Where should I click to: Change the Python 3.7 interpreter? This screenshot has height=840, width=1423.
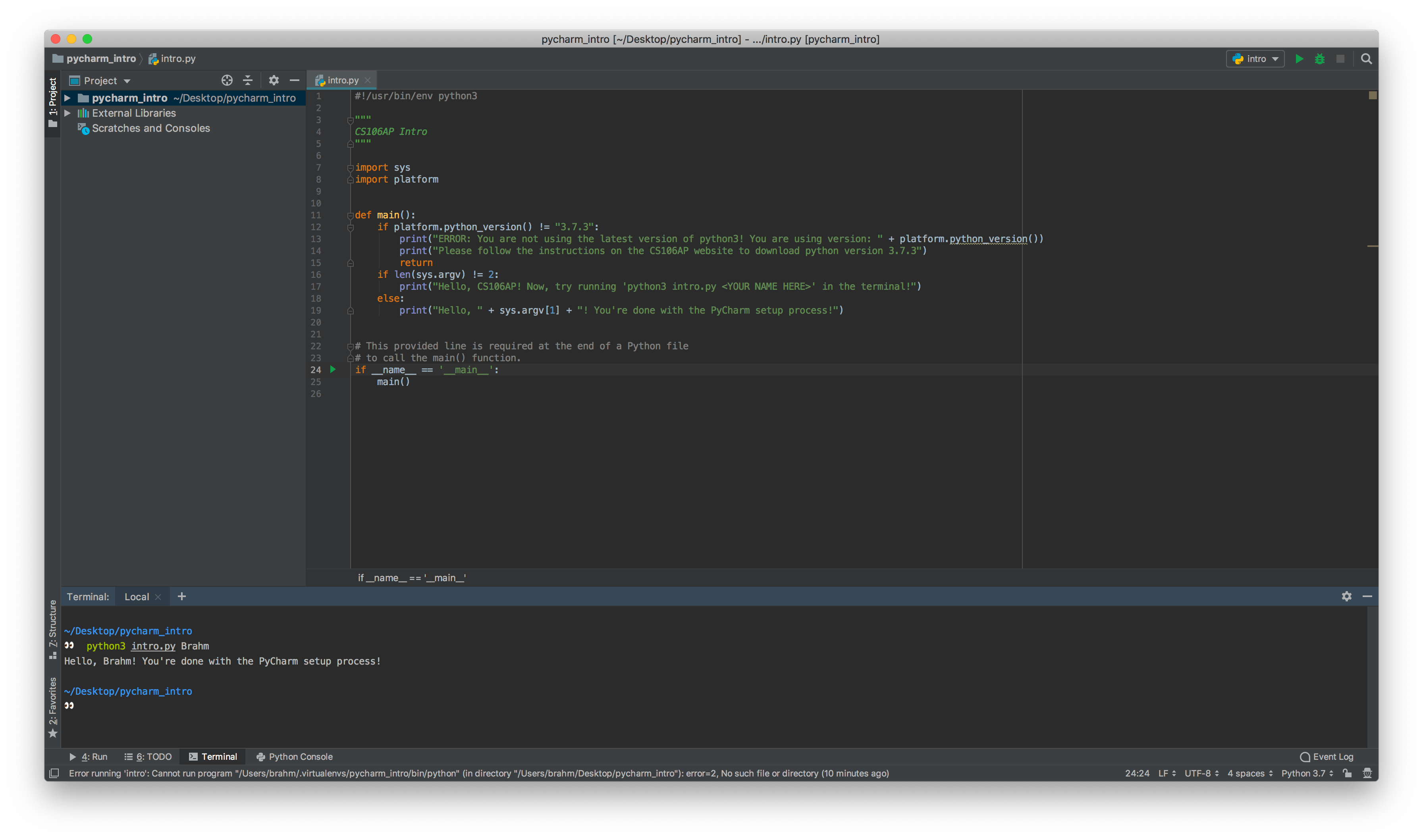coord(1307,773)
